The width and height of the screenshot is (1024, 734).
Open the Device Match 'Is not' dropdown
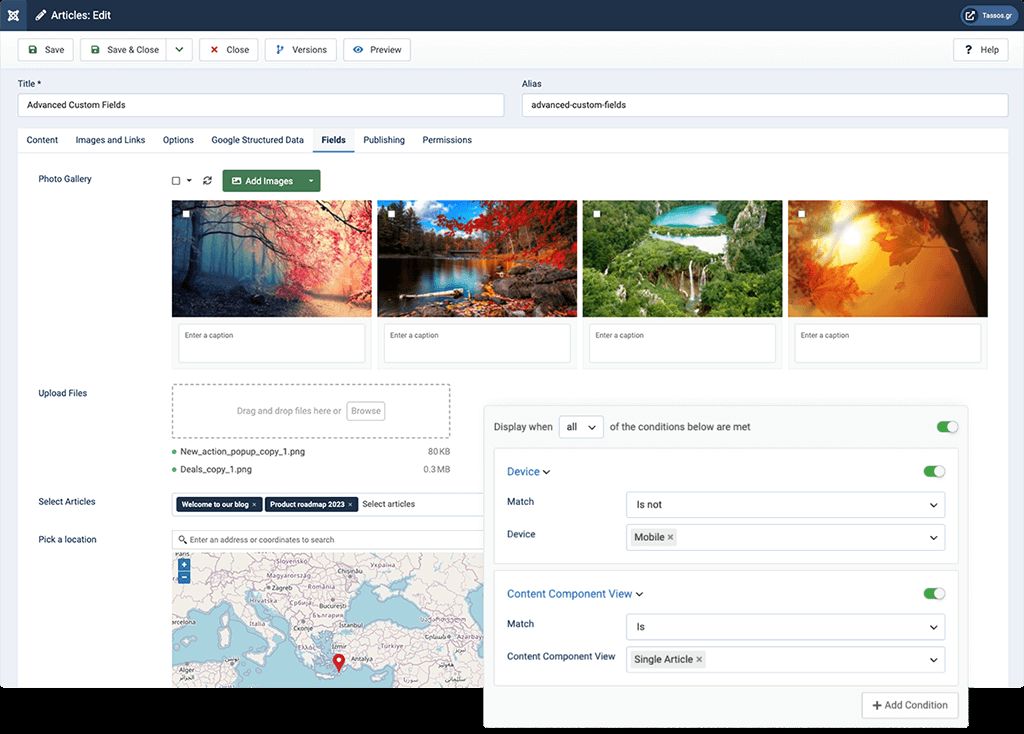click(786, 505)
